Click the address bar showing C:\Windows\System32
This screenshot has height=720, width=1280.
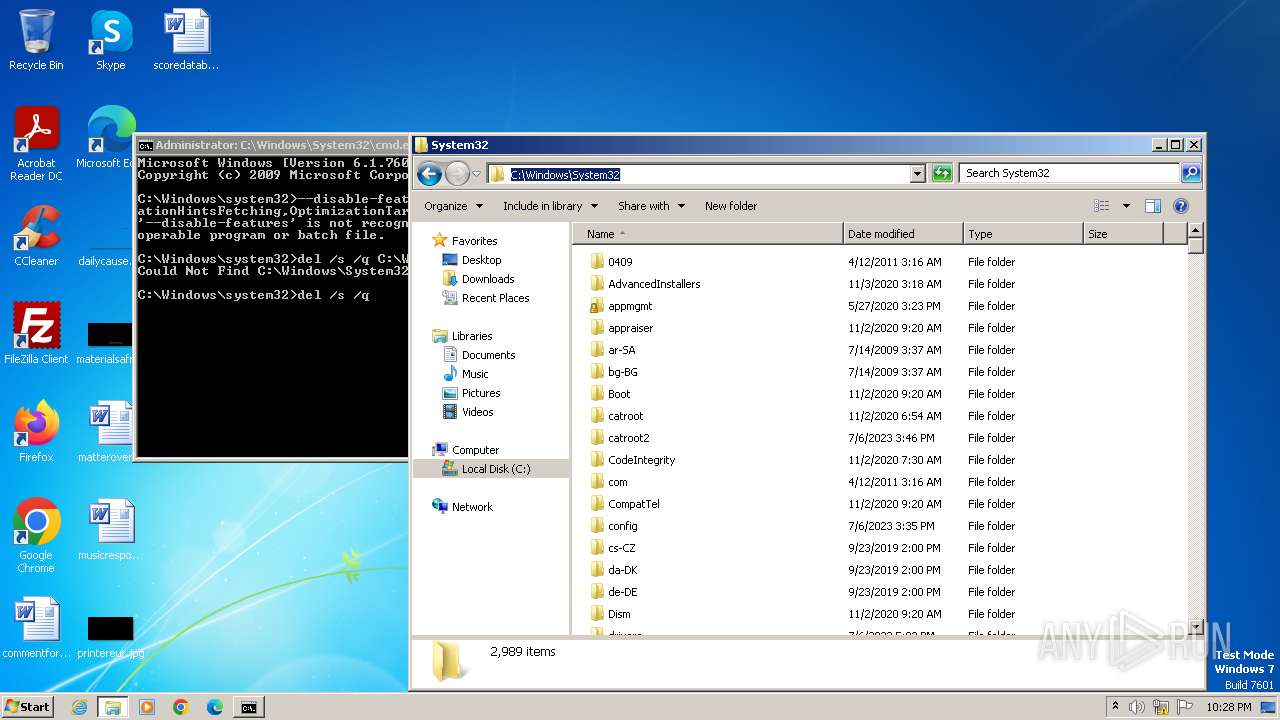(699, 174)
